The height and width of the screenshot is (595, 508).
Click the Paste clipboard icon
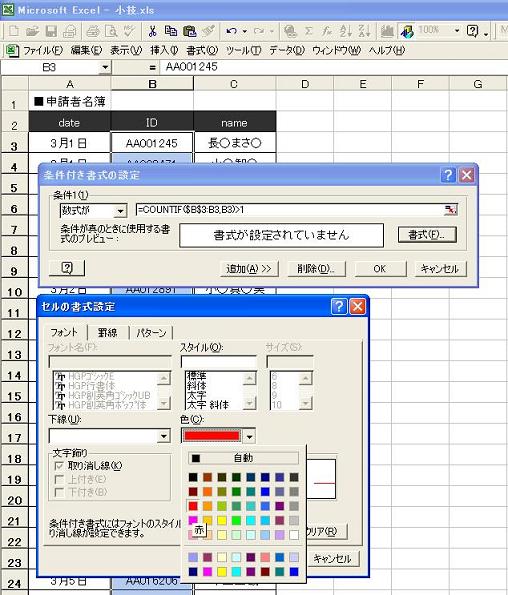(x=189, y=31)
